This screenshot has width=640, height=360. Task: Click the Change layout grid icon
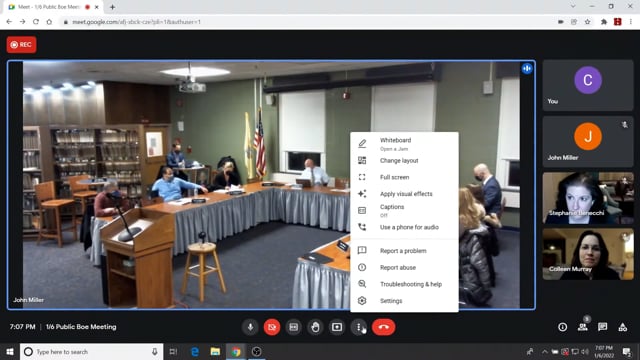[362, 160]
